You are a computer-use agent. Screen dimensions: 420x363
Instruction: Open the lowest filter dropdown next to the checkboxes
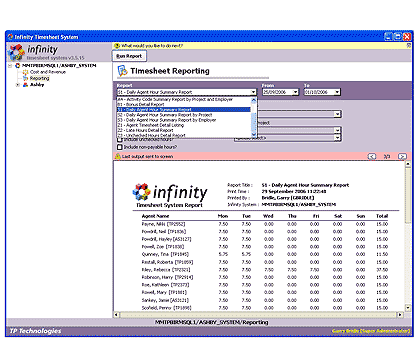(338, 137)
